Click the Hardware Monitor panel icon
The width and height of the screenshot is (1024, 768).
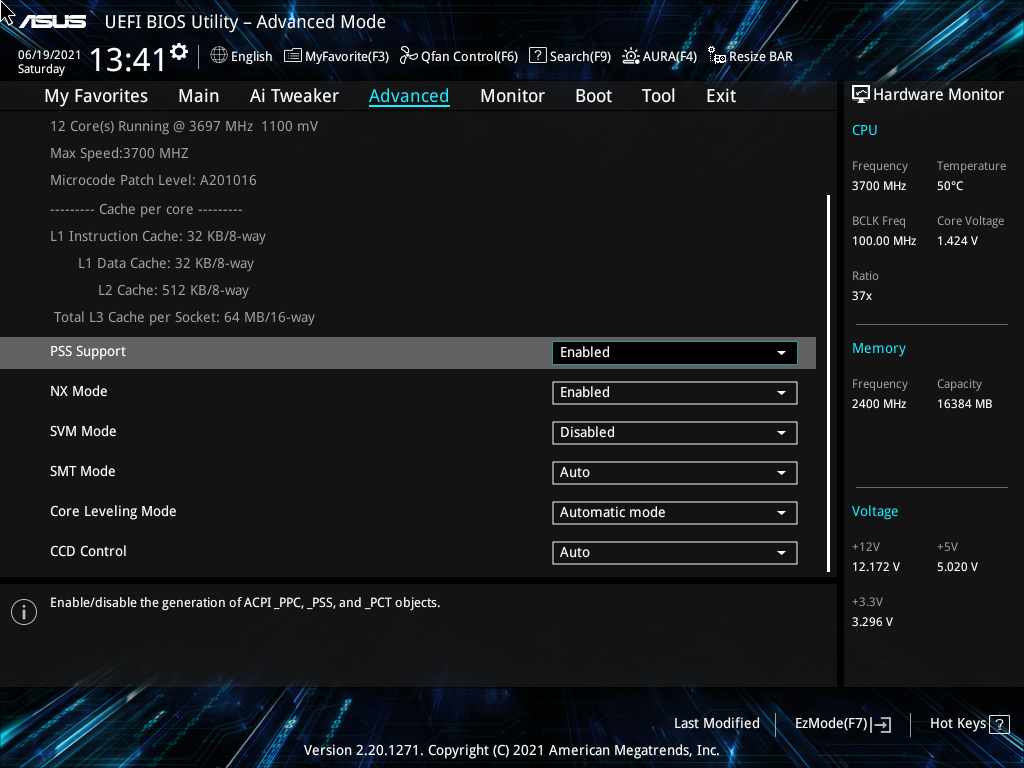862,94
